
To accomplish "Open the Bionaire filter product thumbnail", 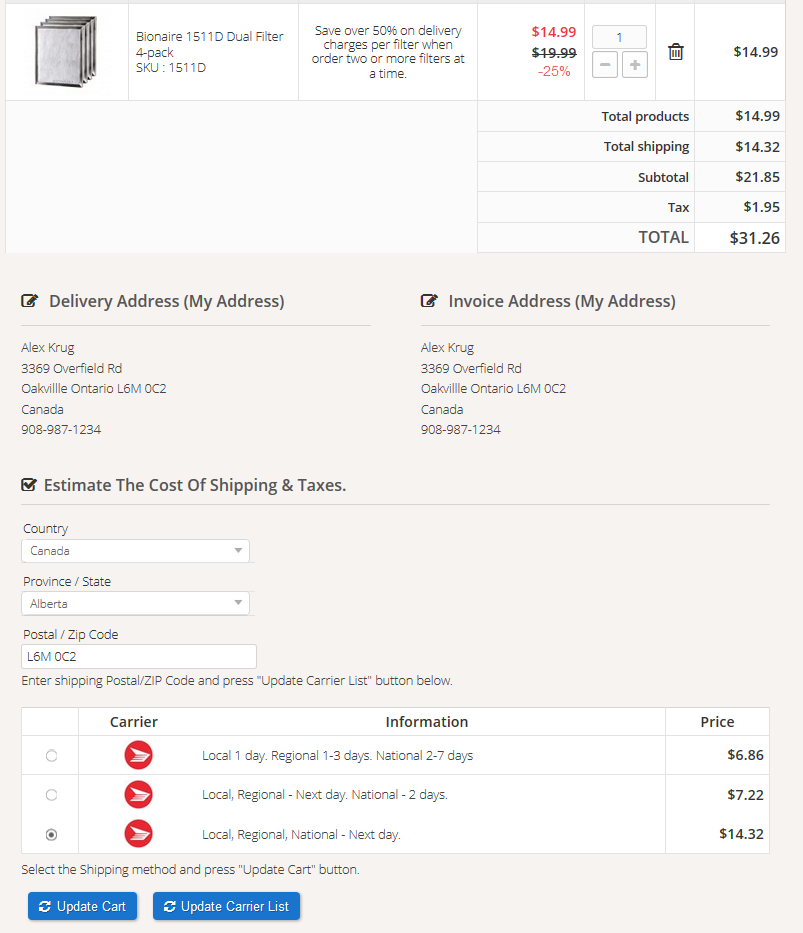I will click(66, 52).
